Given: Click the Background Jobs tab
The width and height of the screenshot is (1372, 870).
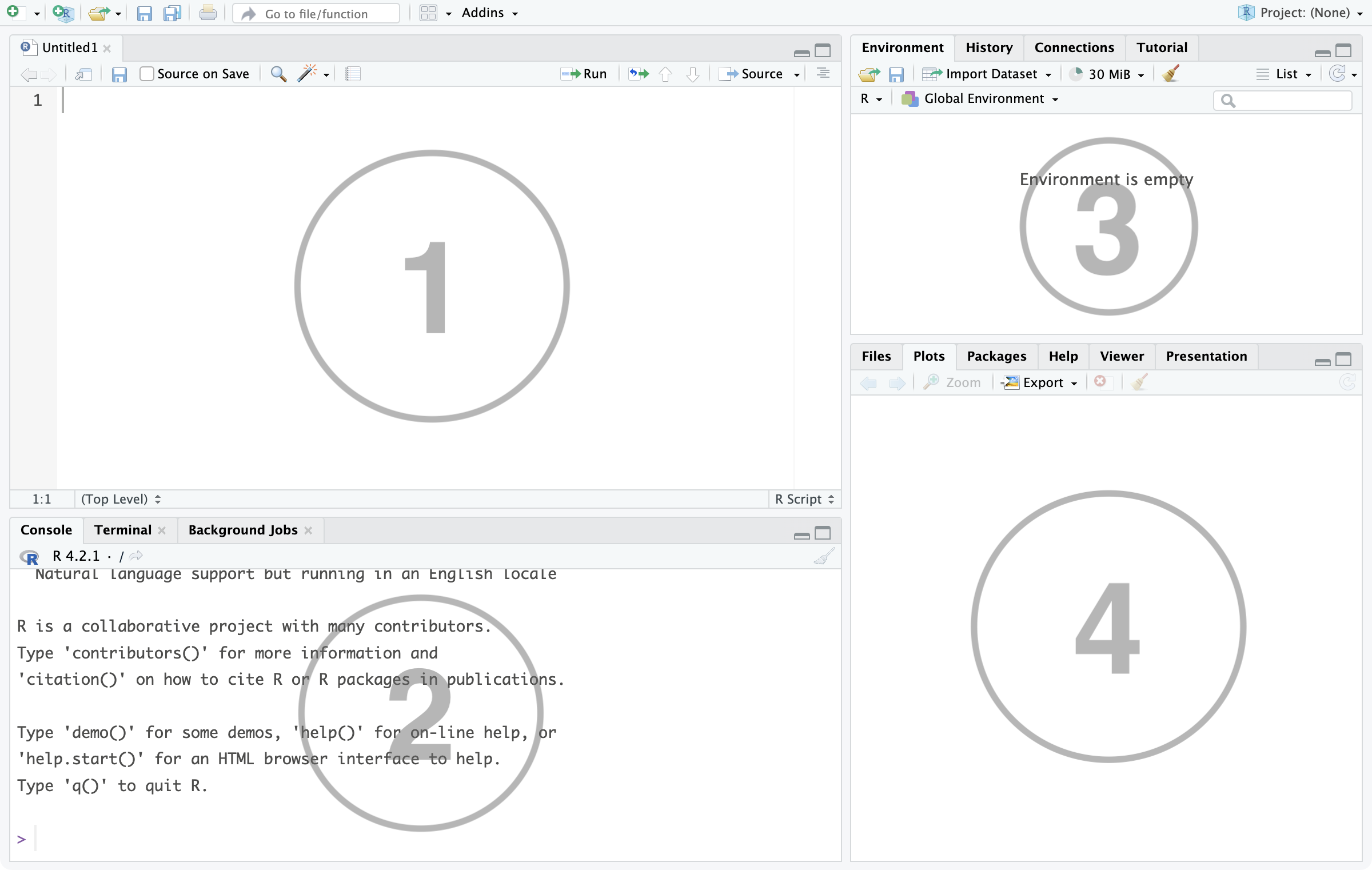Looking at the screenshot, I should [244, 530].
